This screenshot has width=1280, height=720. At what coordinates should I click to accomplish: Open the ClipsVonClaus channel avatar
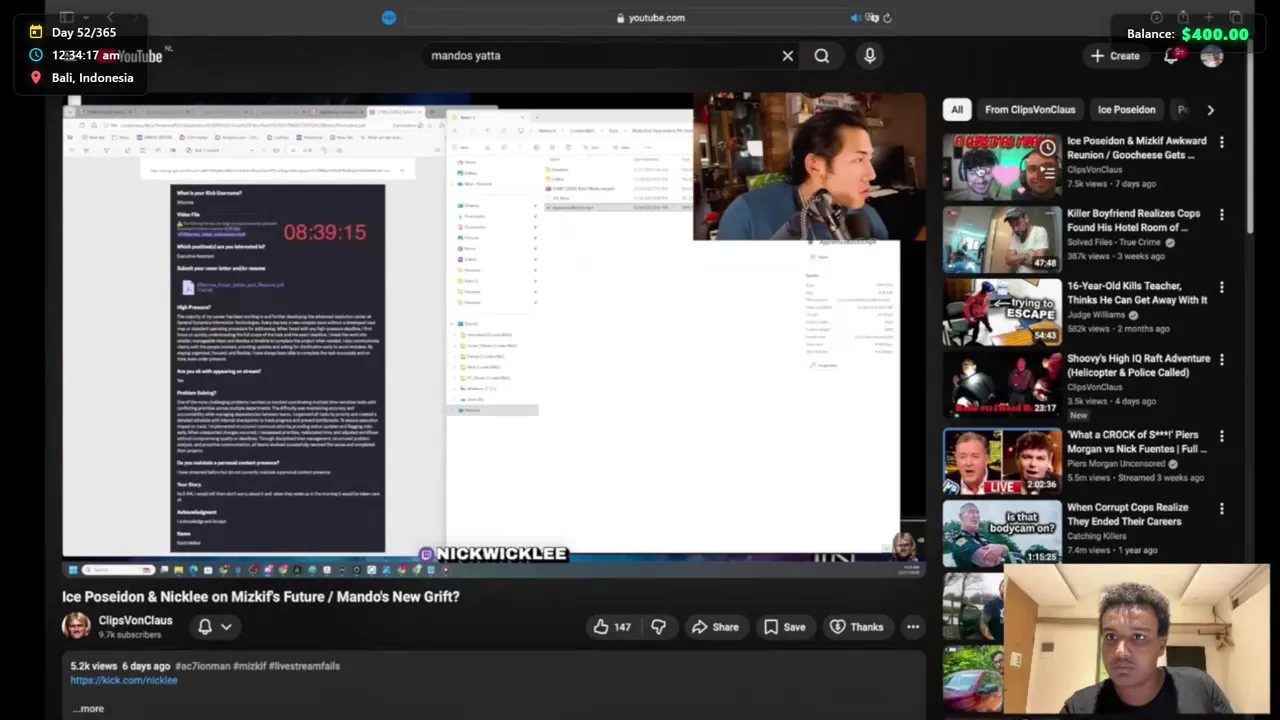tap(76, 626)
